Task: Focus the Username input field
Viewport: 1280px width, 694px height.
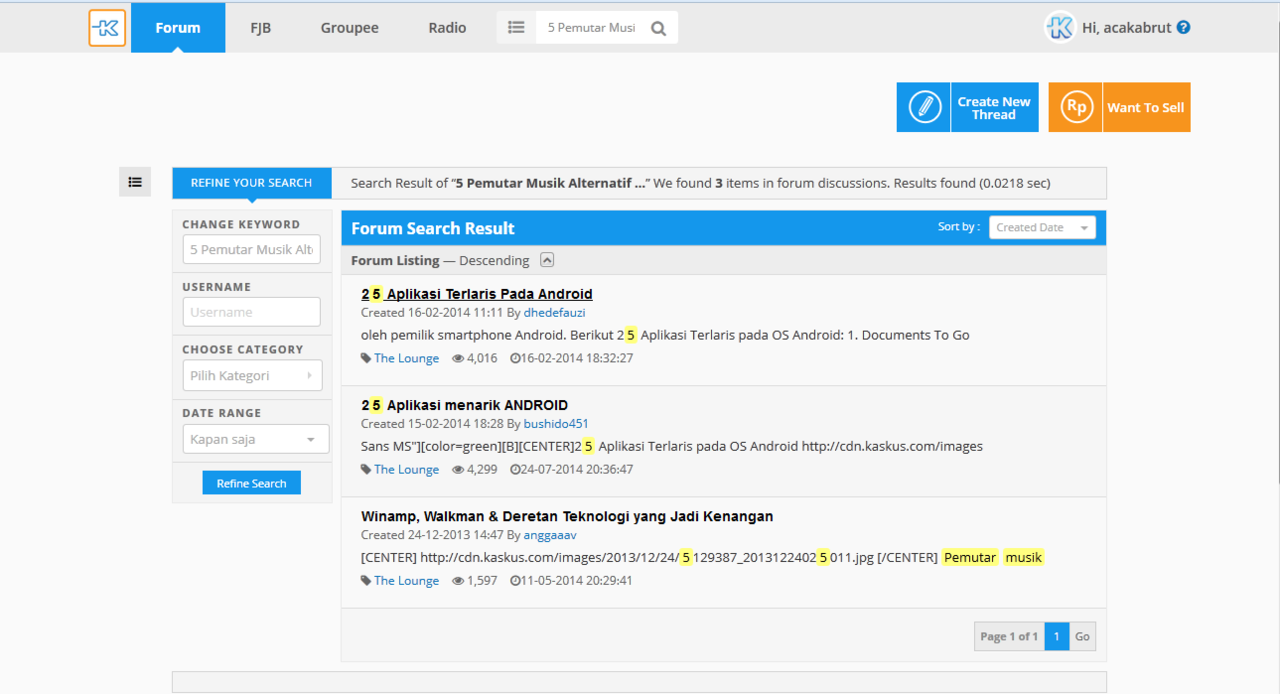Action: pos(251,312)
